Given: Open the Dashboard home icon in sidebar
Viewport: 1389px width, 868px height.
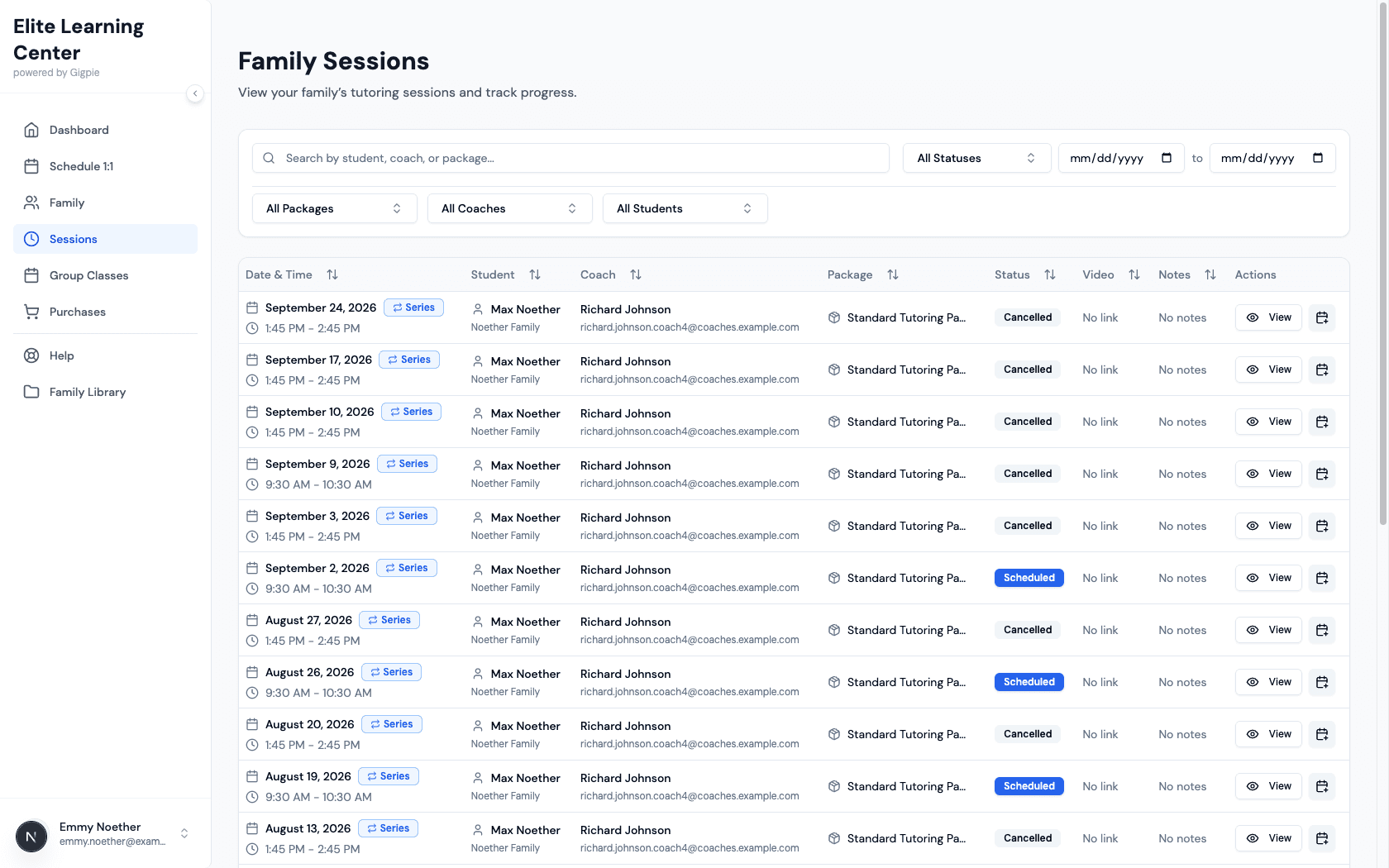Looking at the screenshot, I should click(x=31, y=130).
